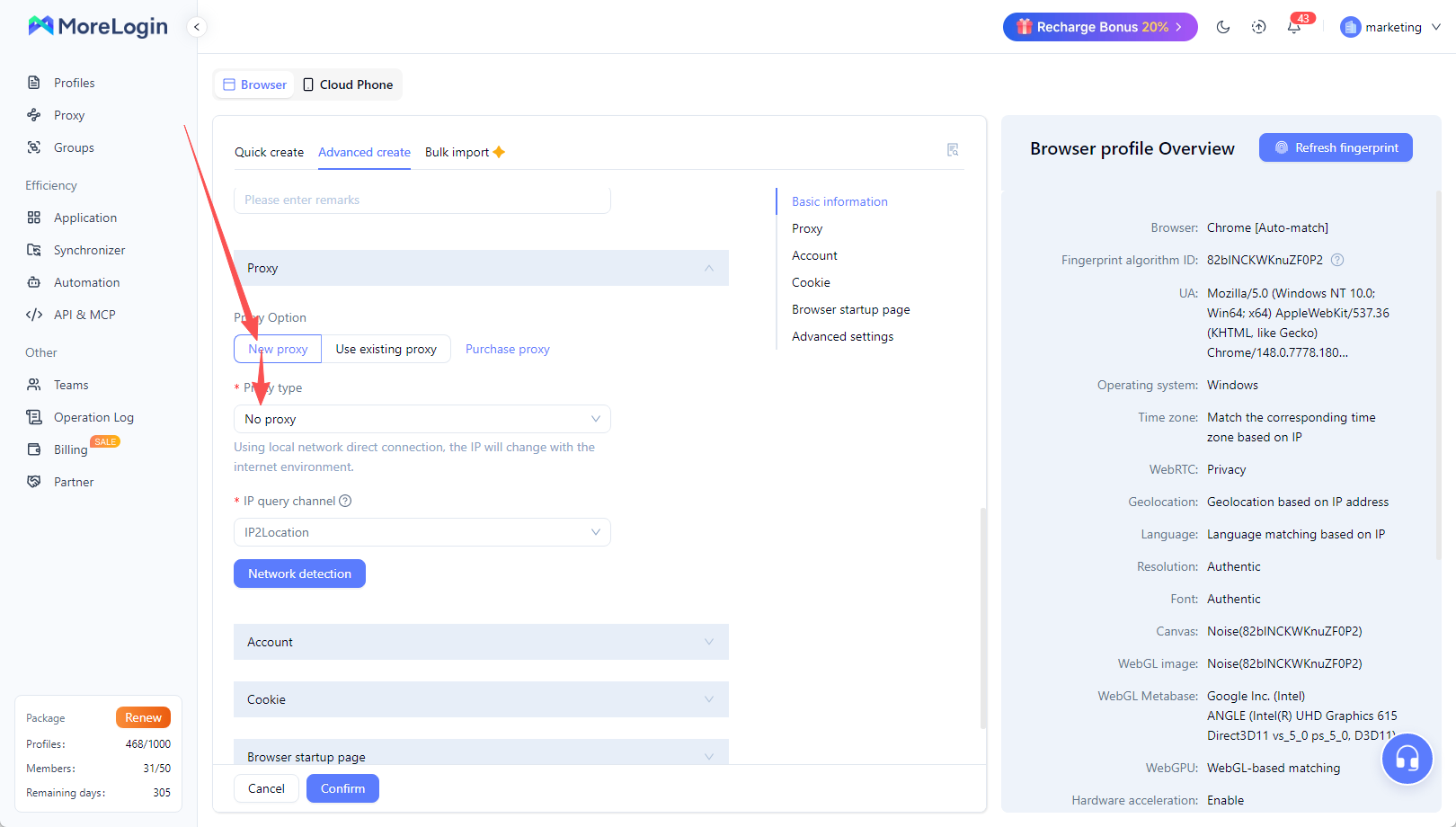Open the API & MCP code icon

(x=34, y=315)
